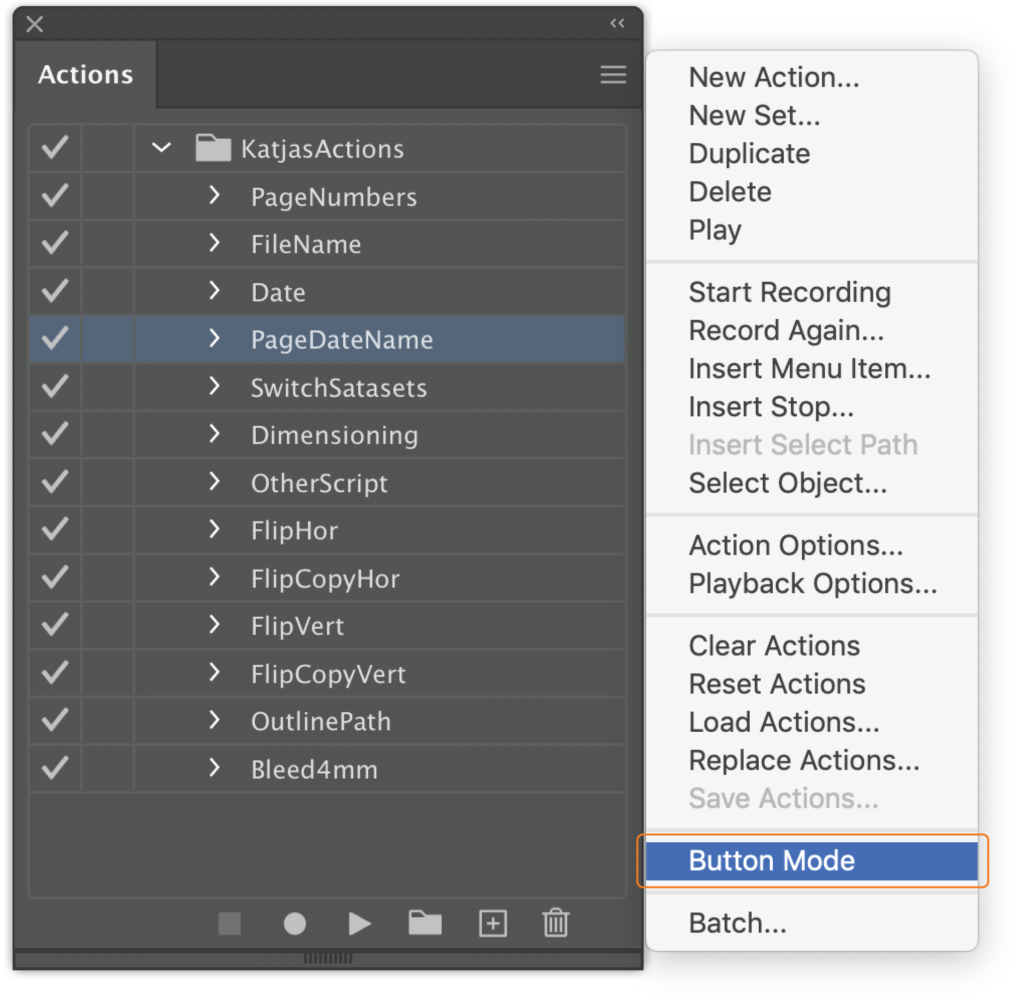Image resolution: width=1024 pixels, height=1005 pixels.
Task: Click Start Recording in the menu
Action: [x=789, y=292]
